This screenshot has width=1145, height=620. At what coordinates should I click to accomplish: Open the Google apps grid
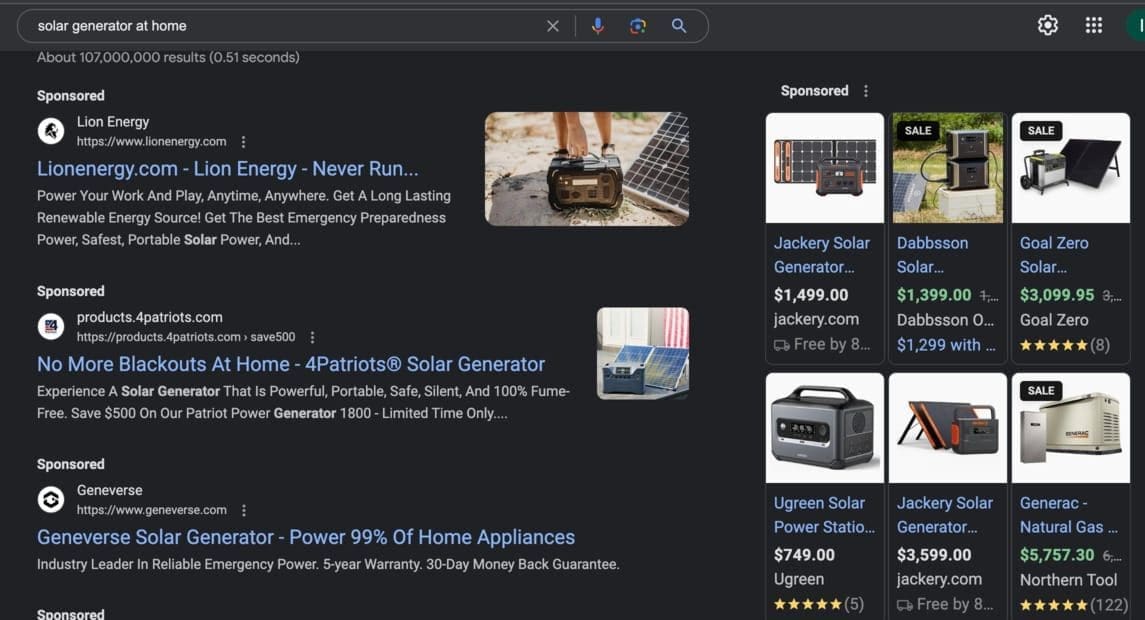(x=1093, y=26)
